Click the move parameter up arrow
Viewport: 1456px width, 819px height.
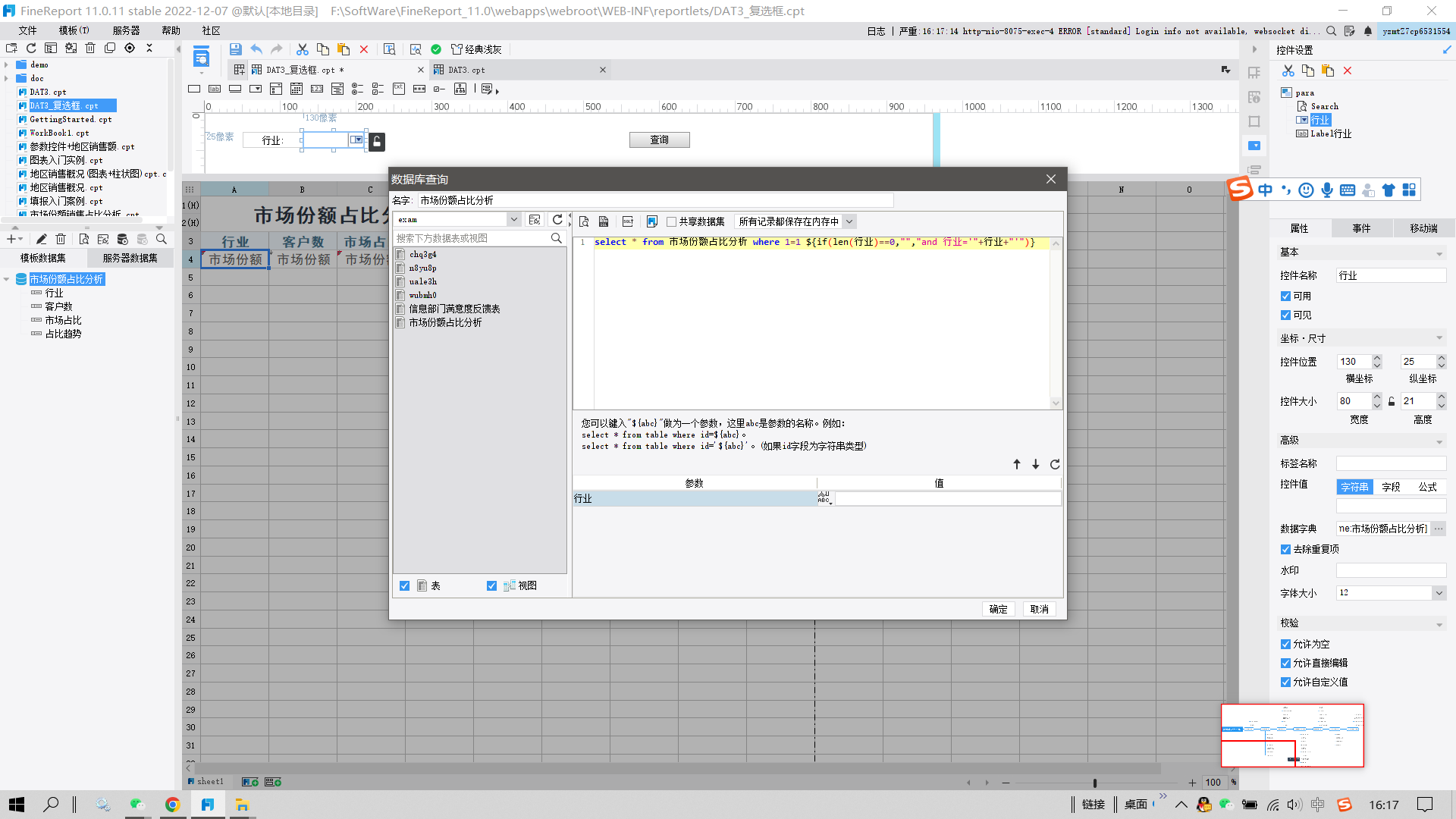[1017, 464]
